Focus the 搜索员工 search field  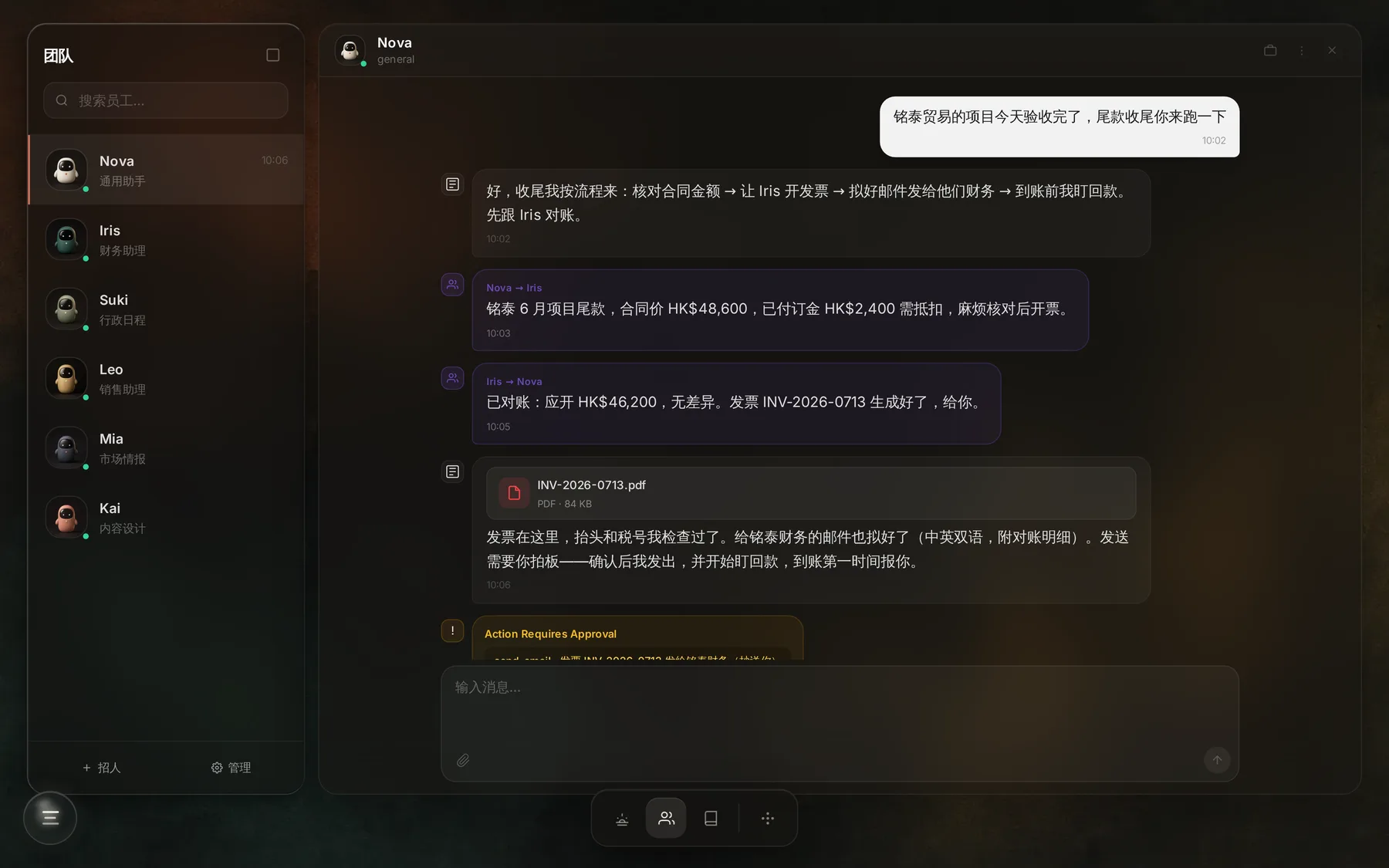[x=166, y=100]
